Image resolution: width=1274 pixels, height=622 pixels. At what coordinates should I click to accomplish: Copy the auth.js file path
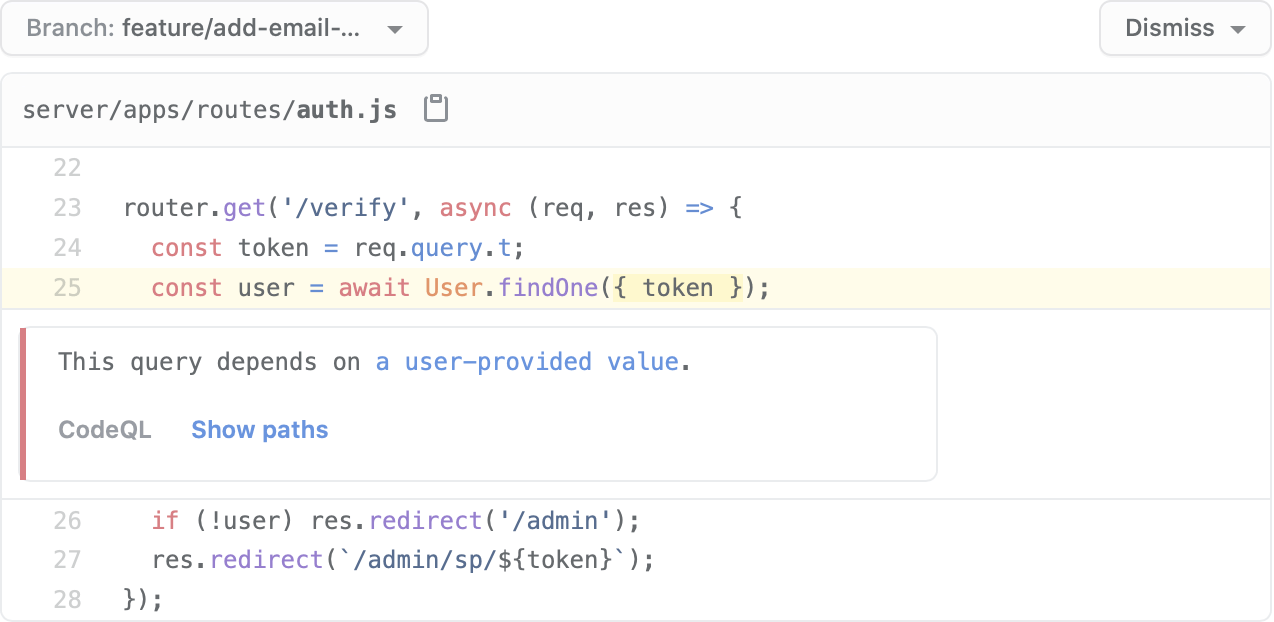coord(435,109)
